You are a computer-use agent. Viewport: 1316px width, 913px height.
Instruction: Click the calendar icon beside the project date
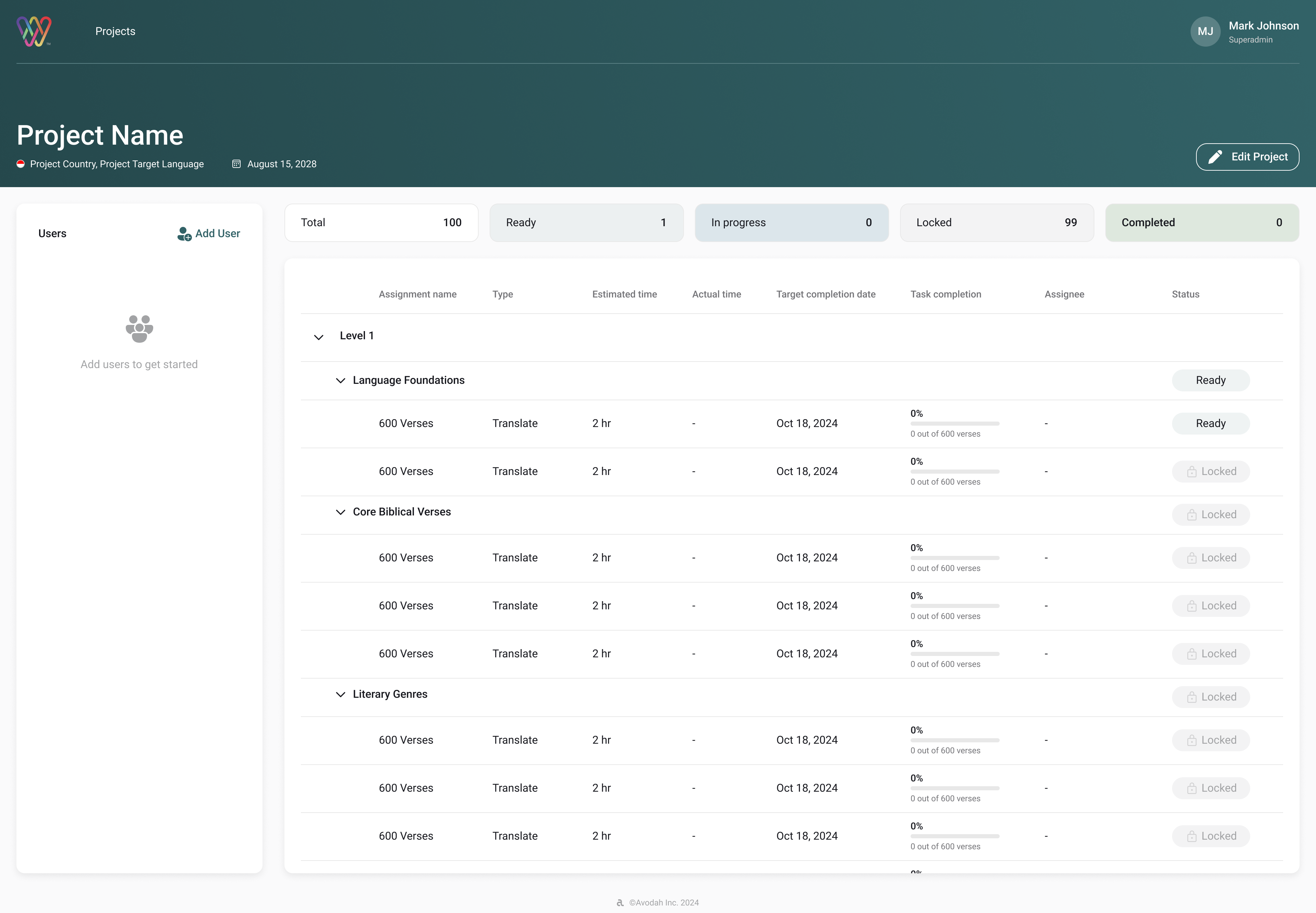point(236,164)
